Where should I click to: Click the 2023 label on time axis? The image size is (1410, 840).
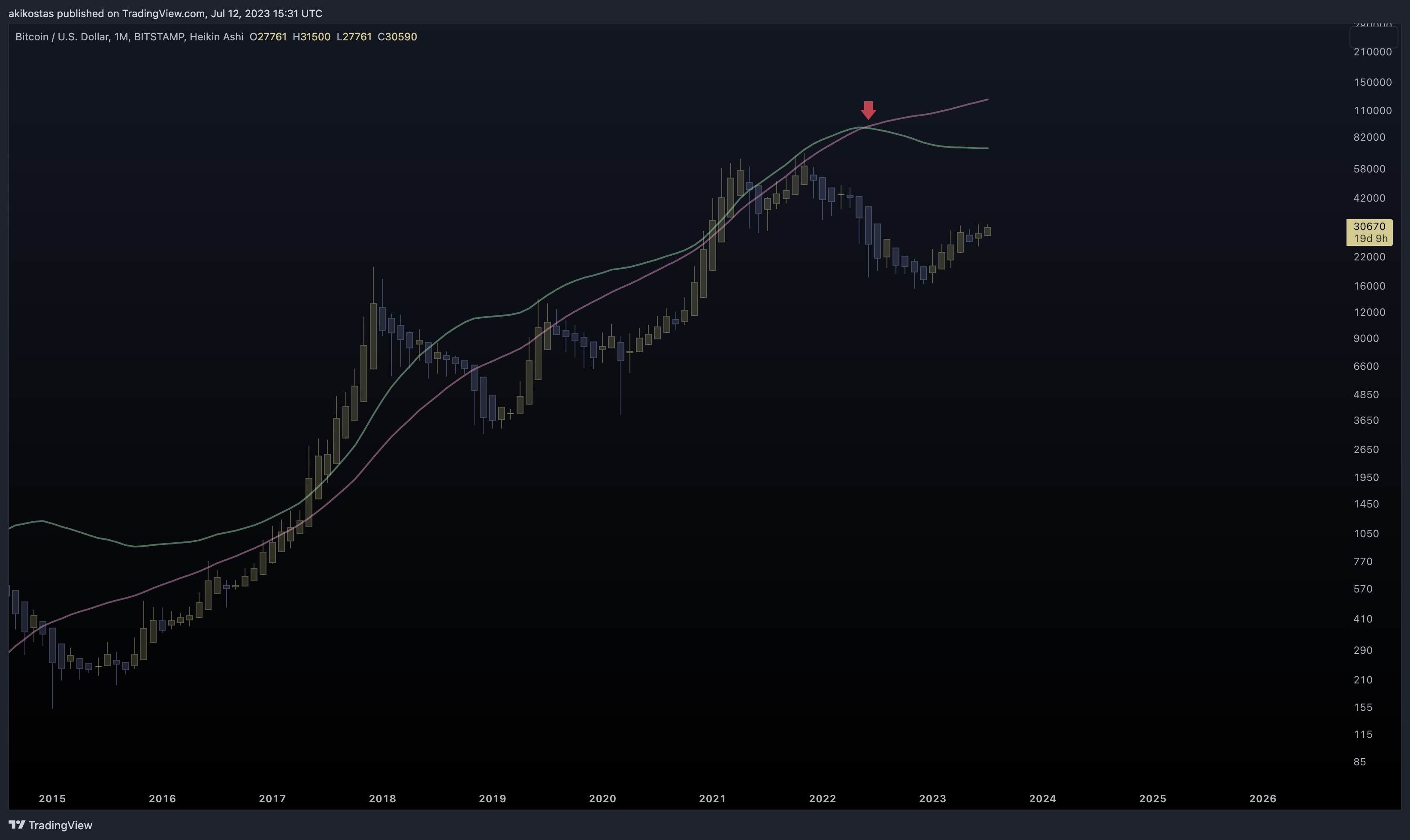pos(933,799)
